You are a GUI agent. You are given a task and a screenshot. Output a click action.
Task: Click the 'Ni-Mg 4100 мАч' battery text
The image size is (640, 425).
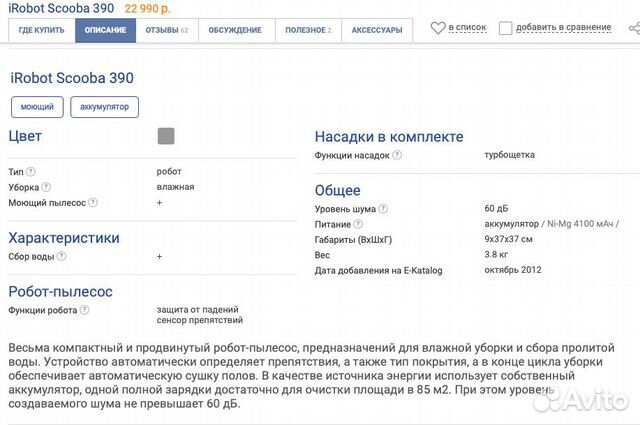pyautogui.click(x=580, y=224)
